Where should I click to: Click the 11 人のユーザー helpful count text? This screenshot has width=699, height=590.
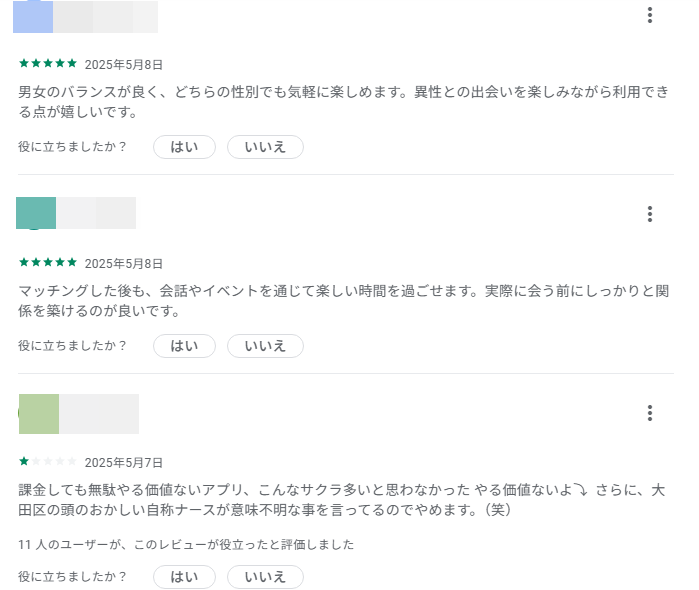click(x=186, y=545)
